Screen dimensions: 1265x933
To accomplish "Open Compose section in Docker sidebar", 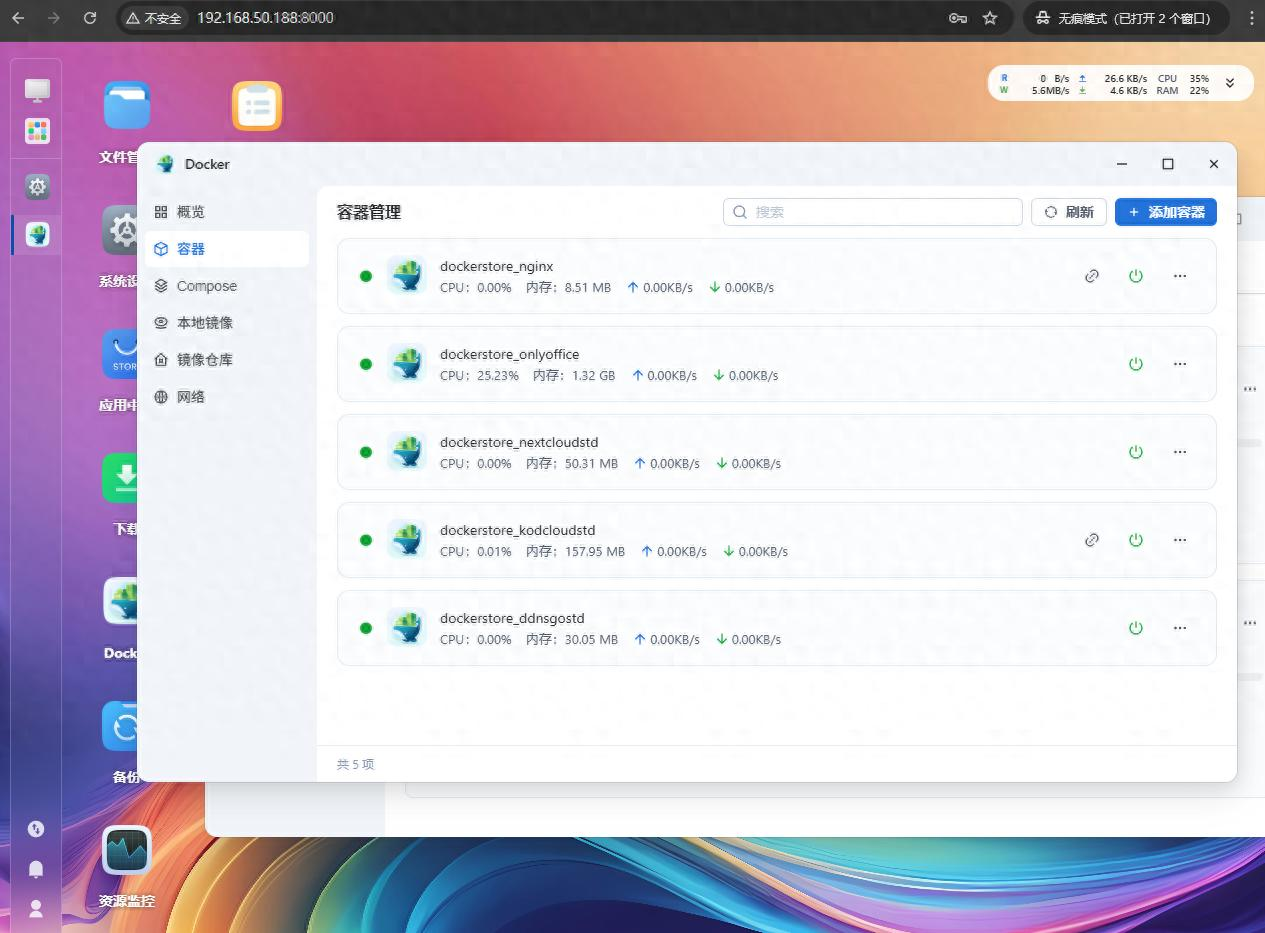I will (x=227, y=286).
